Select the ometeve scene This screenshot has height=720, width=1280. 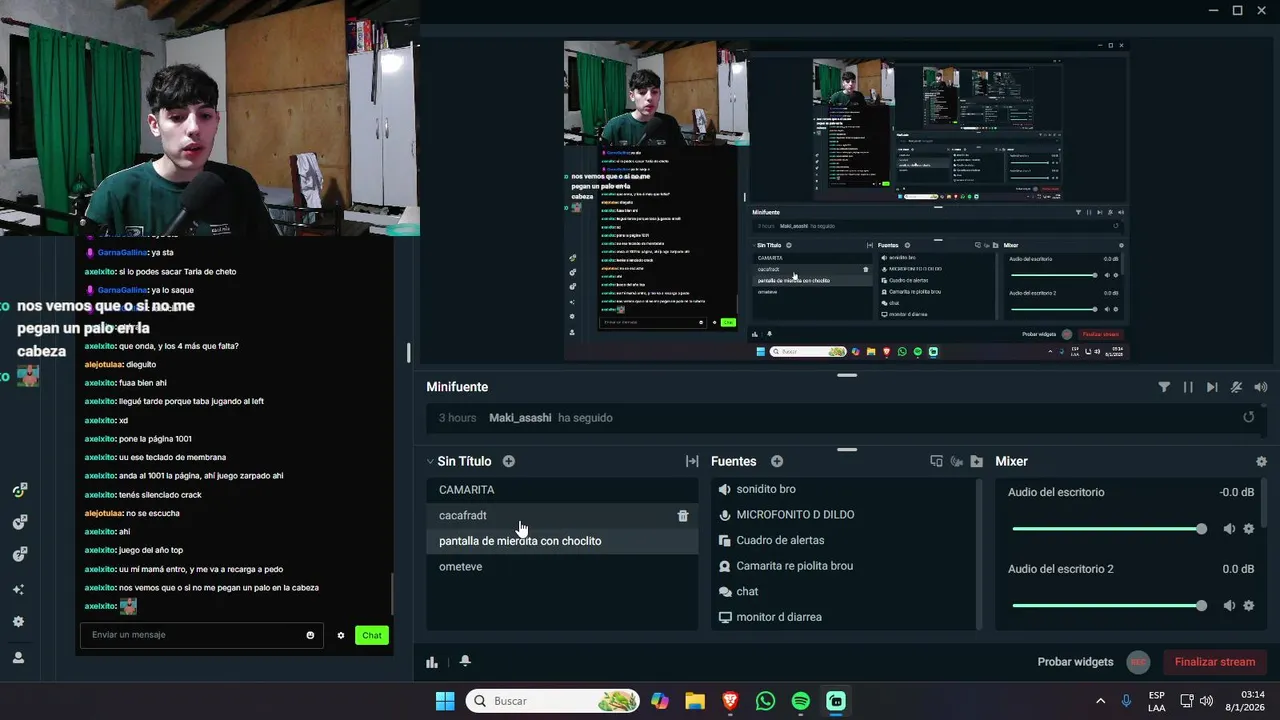click(562, 567)
